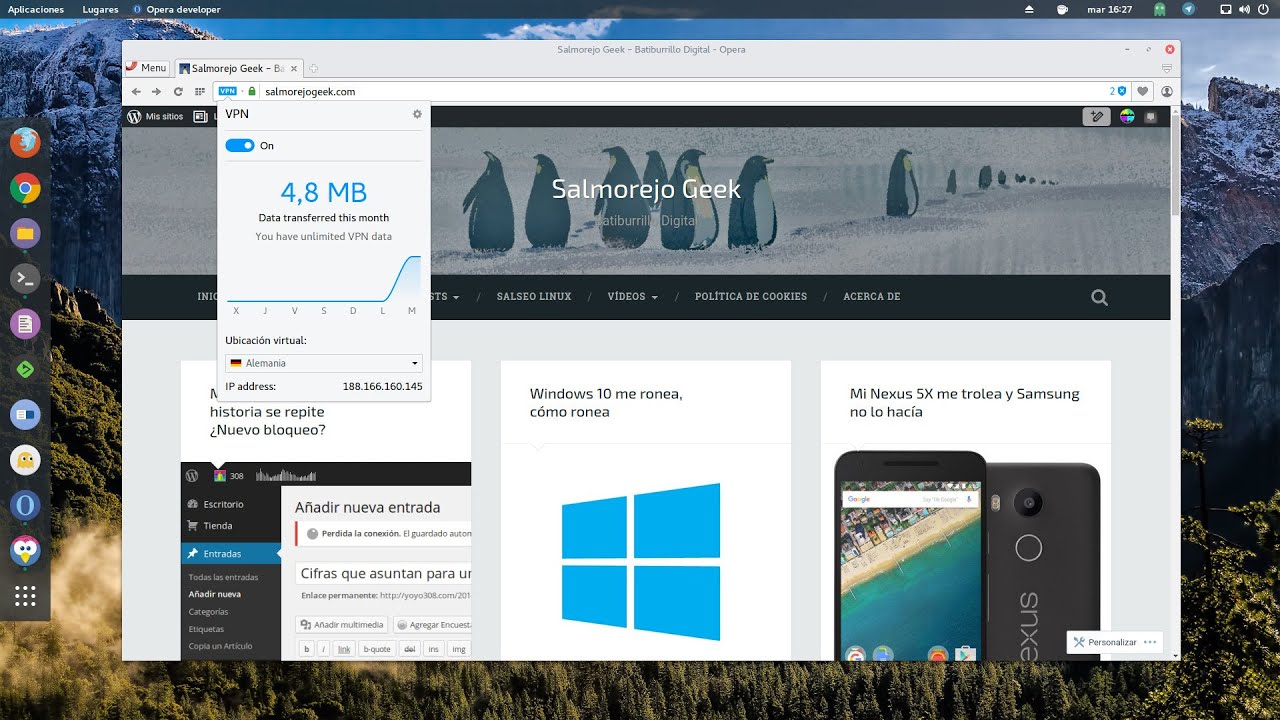Click the eject tray icon
Image resolution: width=1280 pixels, height=720 pixels.
[1030, 9]
